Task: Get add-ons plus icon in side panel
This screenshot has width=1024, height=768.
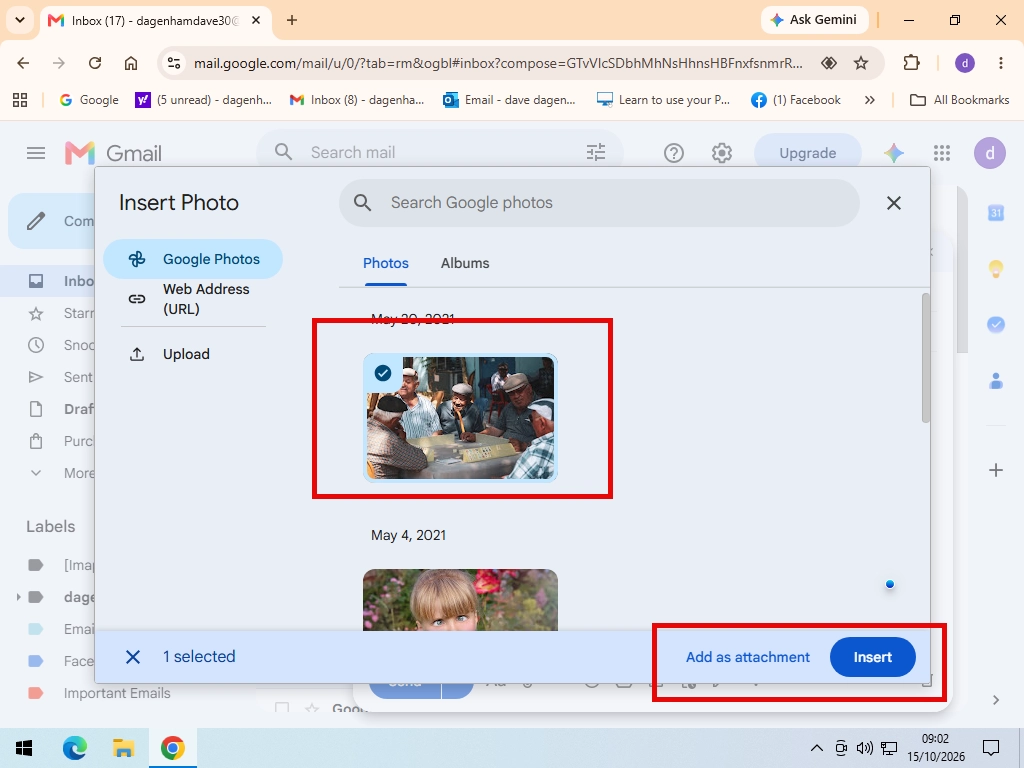Action: 995,470
